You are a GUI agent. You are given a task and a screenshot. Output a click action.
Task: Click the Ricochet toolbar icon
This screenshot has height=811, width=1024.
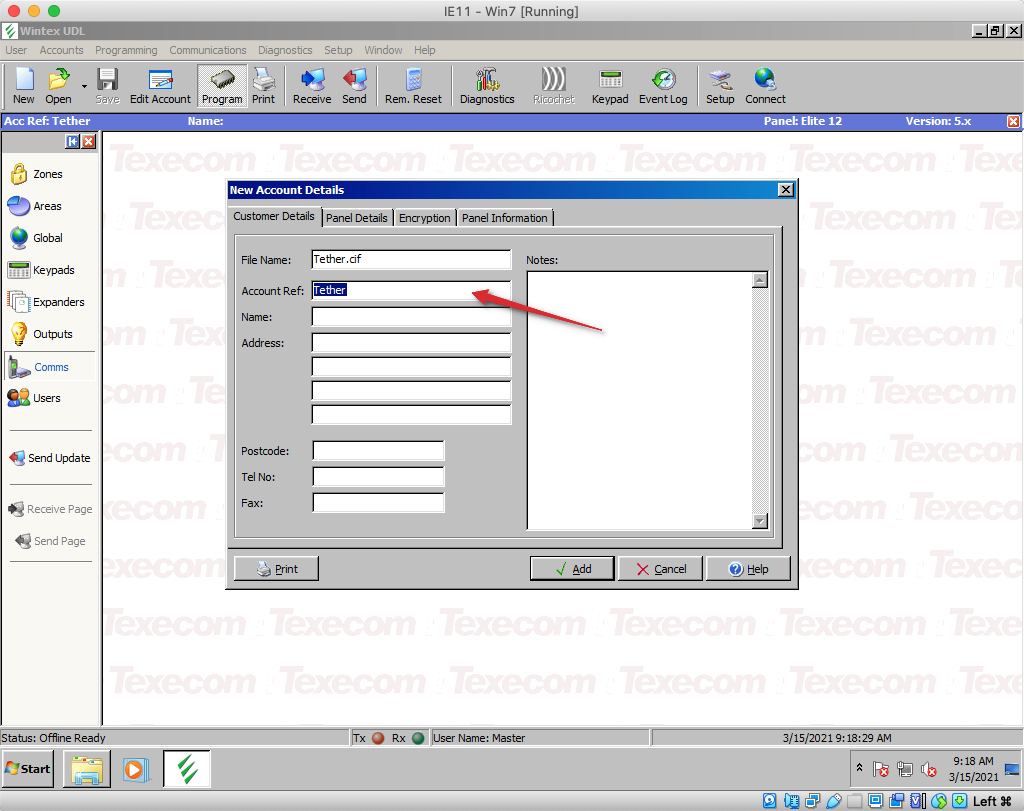pyautogui.click(x=553, y=86)
